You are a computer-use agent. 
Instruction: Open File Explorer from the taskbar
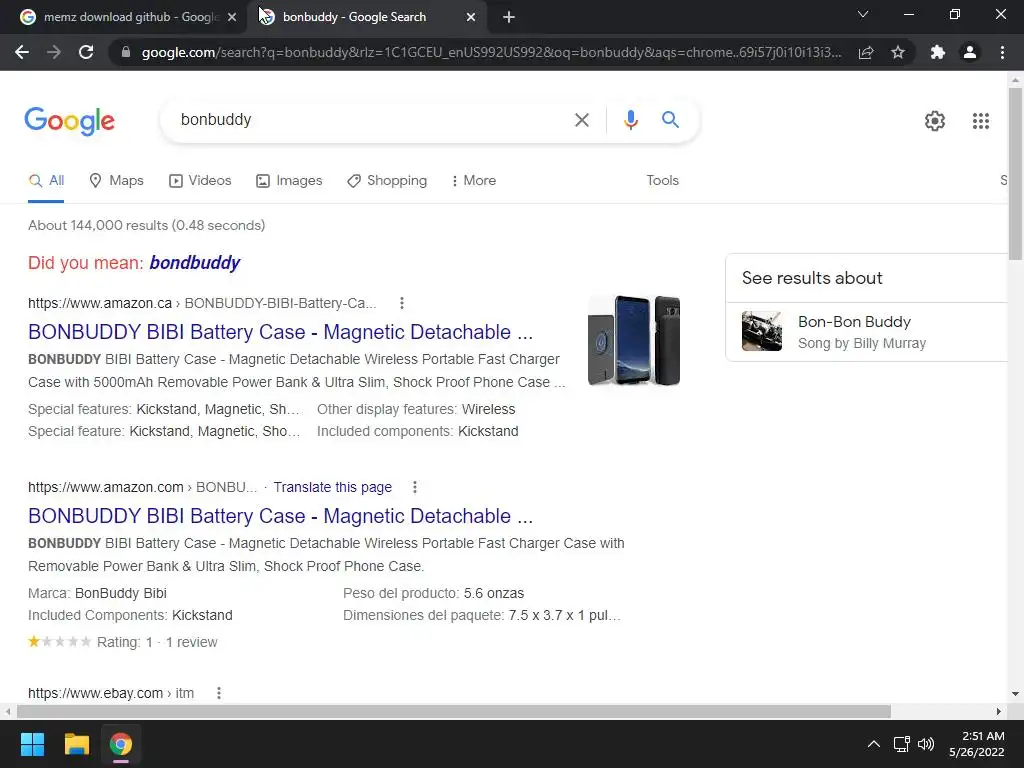click(x=76, y=744)
